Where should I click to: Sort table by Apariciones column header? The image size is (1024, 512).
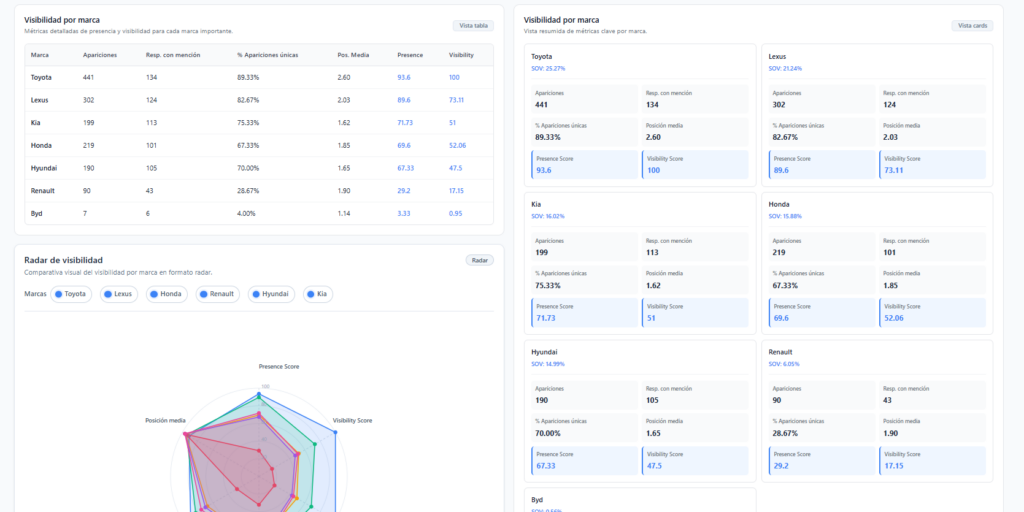(100, 55)
